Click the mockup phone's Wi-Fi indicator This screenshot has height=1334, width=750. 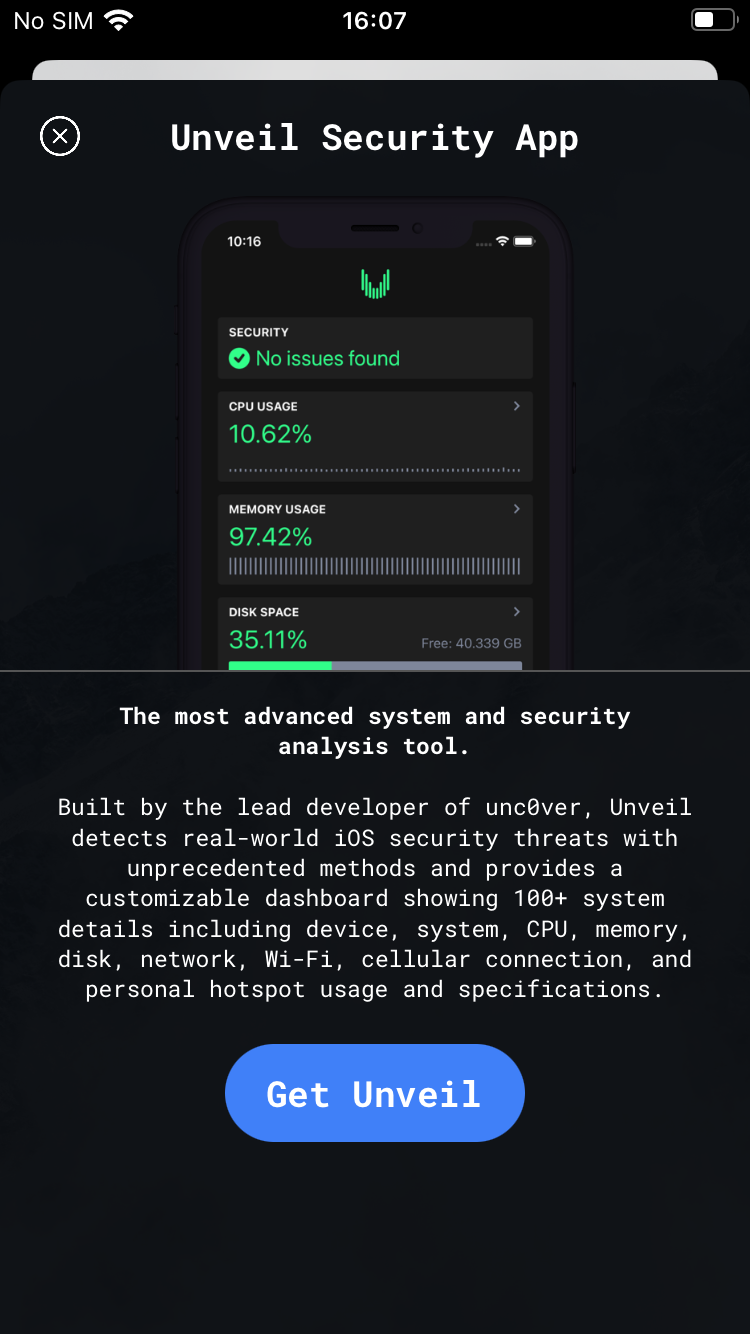(x=503, y=241)
